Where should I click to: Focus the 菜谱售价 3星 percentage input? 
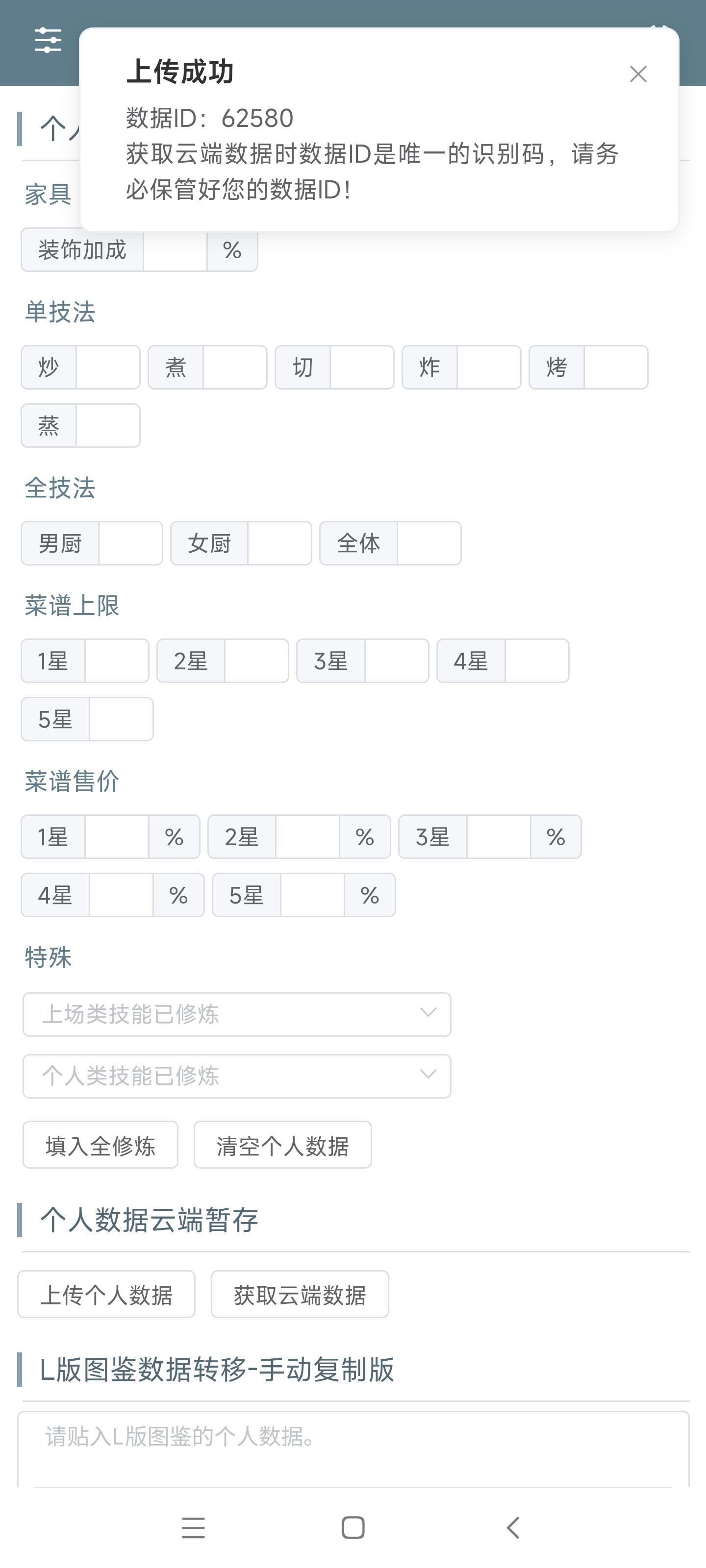pos(498,836)
